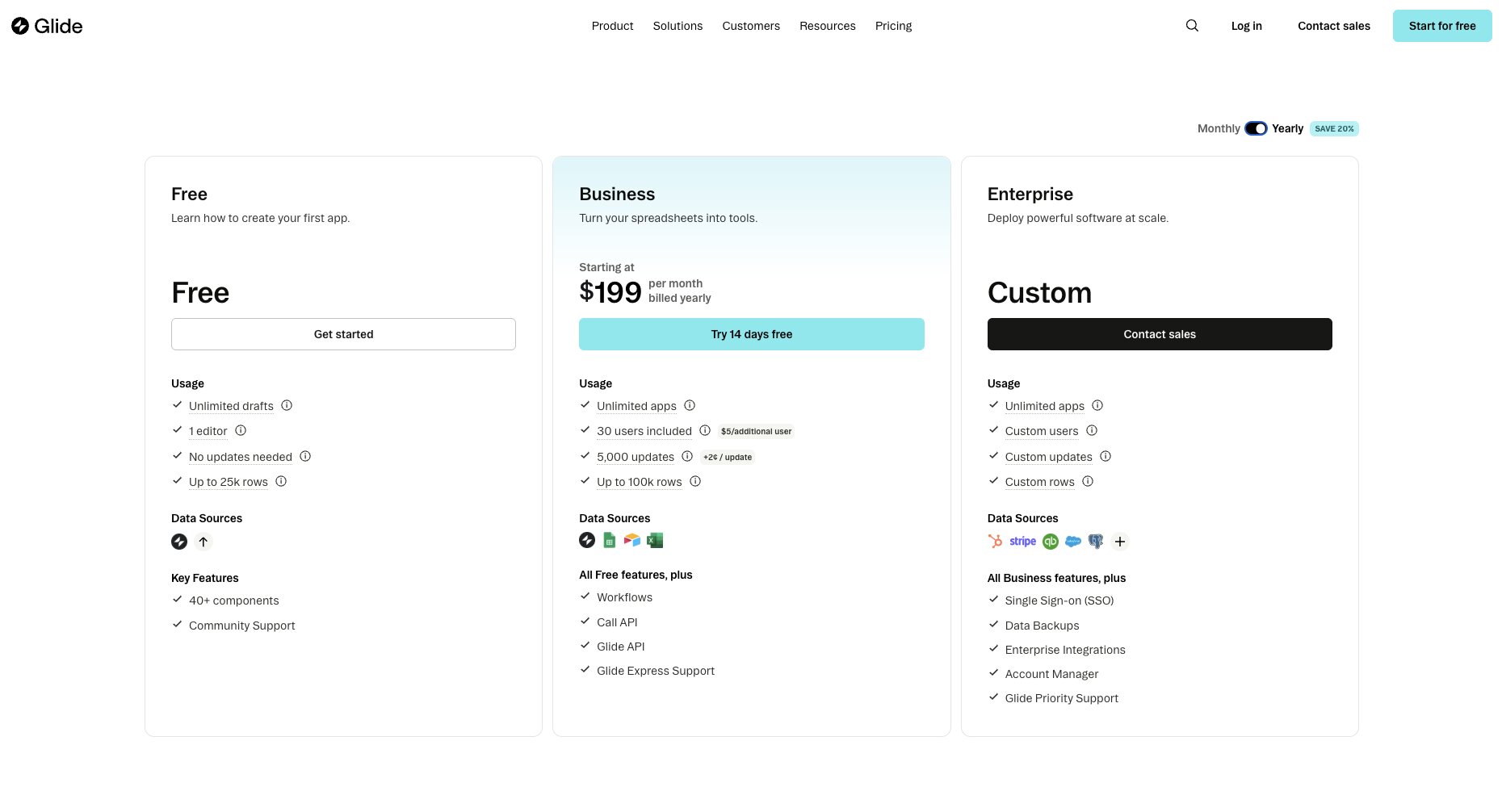Image resolution: width=1502 pixels, height=812 pixels.
Task: Click the upload arrow icon in Free data sources
Action: (x=203, y=542)
